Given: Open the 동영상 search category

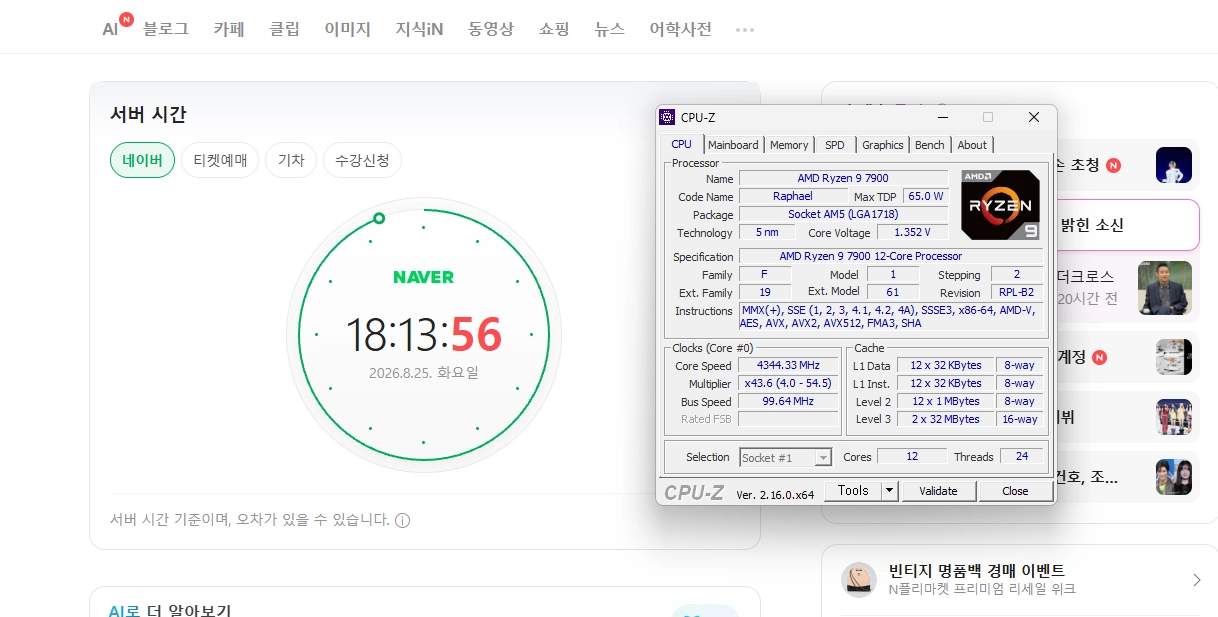Looking at the screenshot, I should (491, 29).
